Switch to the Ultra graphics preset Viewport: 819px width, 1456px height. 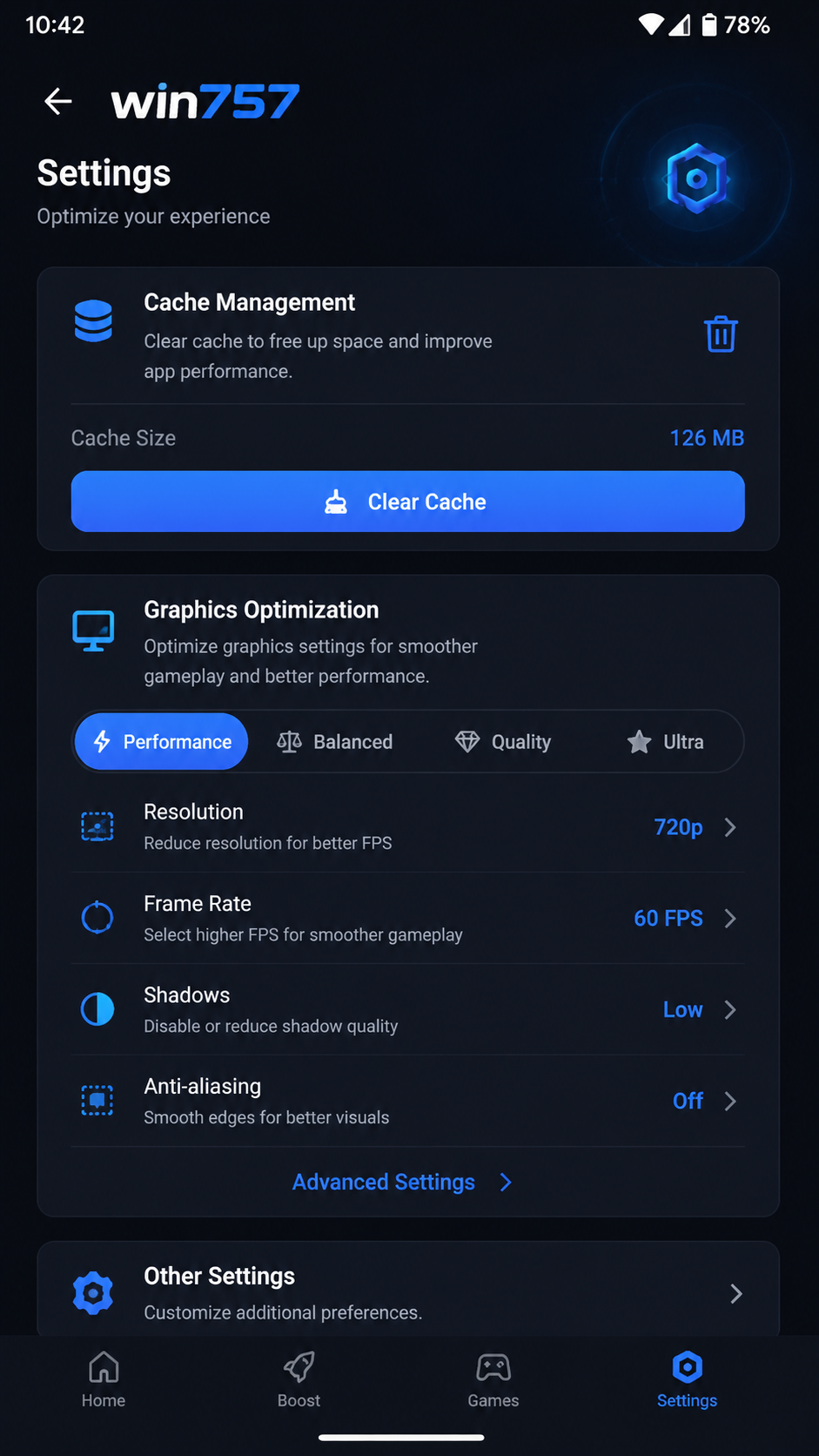pos(666,741)
